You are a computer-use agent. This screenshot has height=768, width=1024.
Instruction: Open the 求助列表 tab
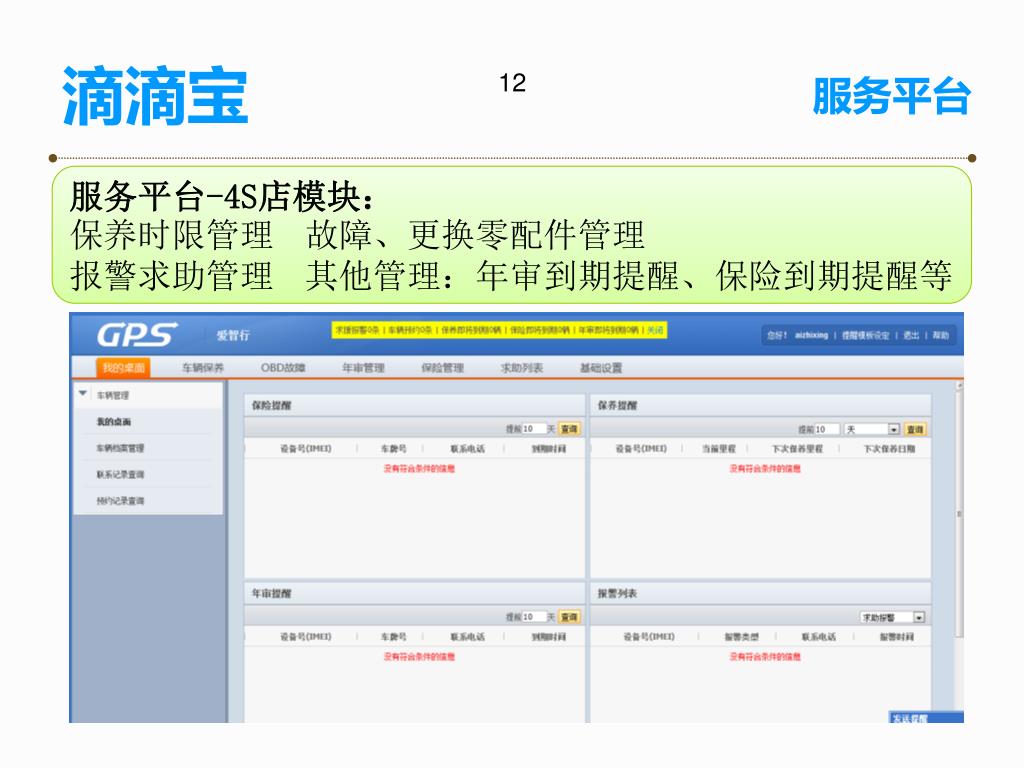(522, 368)
